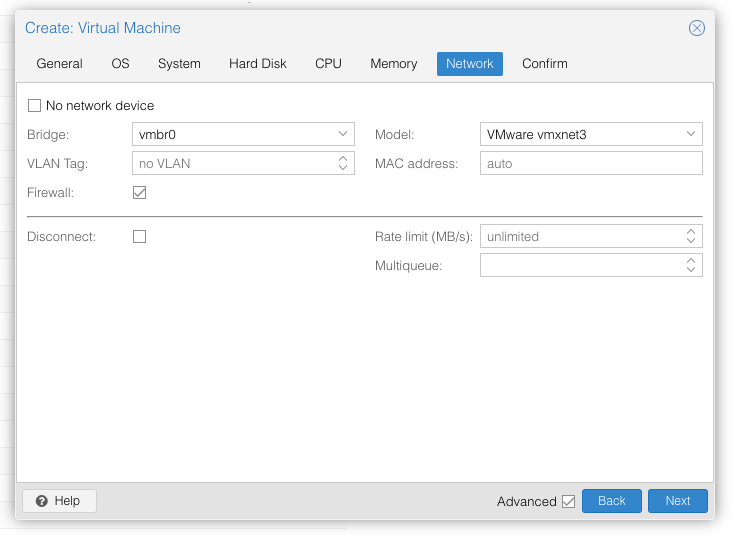Click the Multiqueue spinner arrows
The image size is (734, 539).
coord(690,265)
